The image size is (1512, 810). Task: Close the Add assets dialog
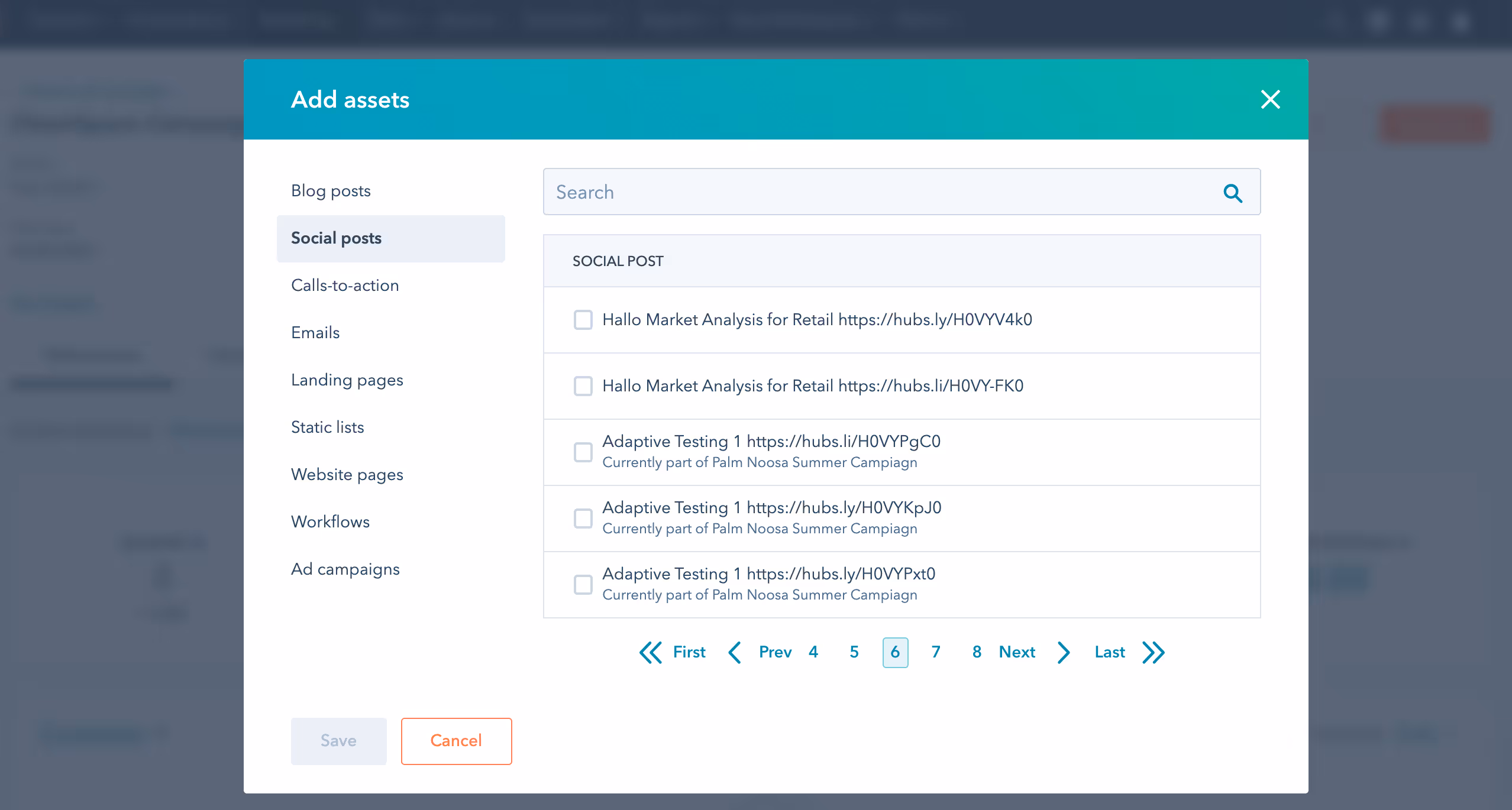[x=1270, y=99]
